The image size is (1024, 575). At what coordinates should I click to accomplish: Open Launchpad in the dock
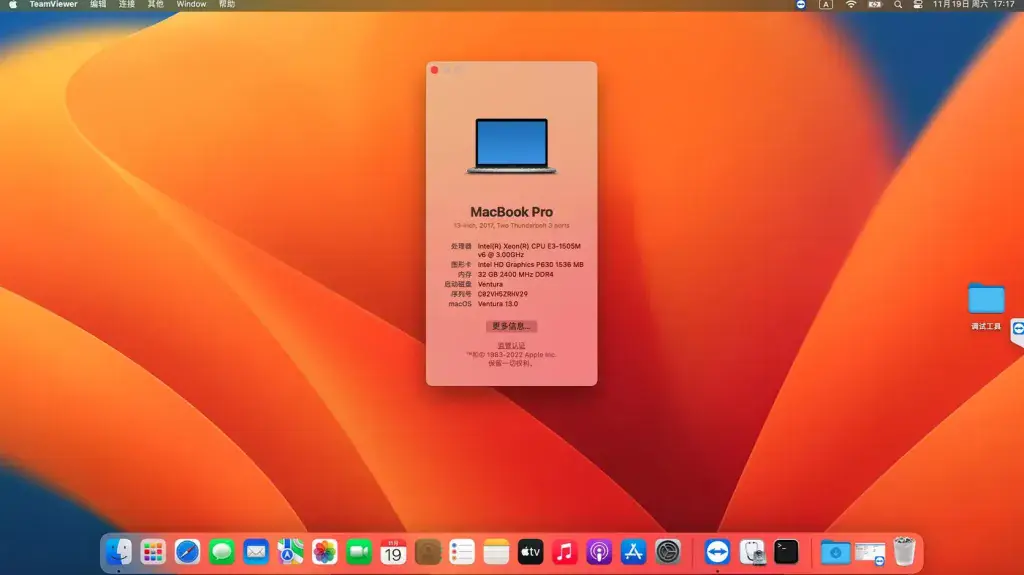tap(153, 552)
